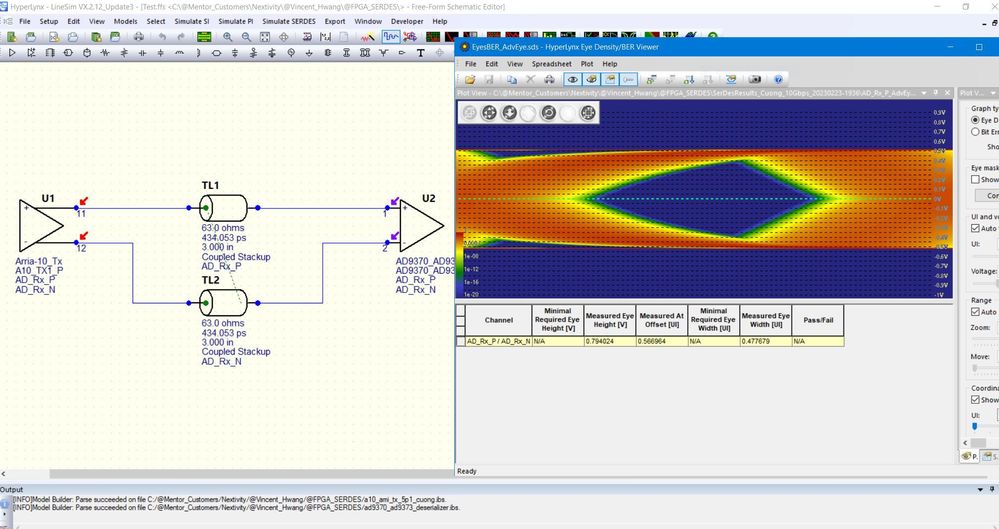Click the Channel column header

coord(498,320)
